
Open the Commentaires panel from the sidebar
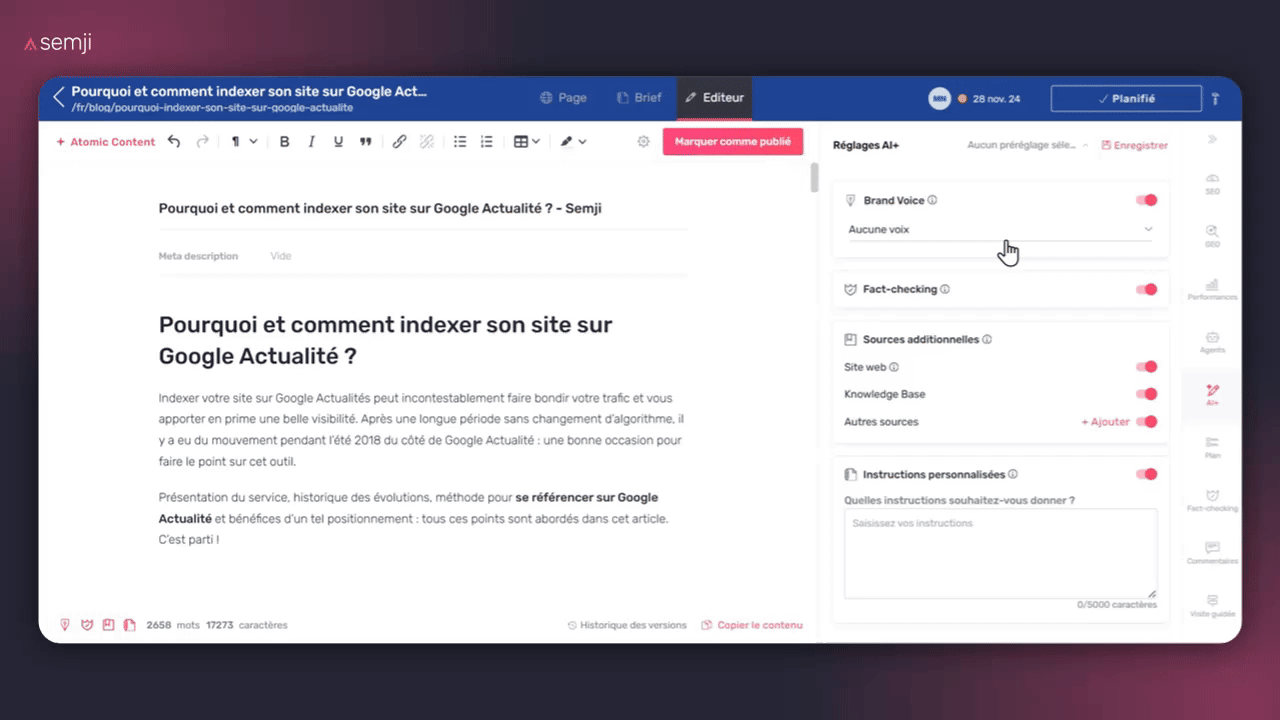click(x=1211, y=553)
